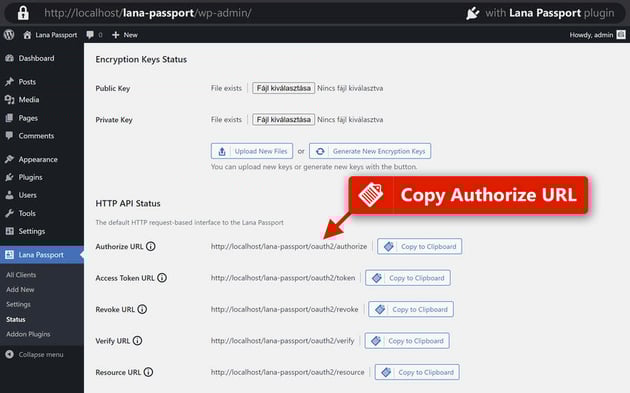Open All Clients under Lana Passport
Screen dimensions: 630x393
pos(21,275)
